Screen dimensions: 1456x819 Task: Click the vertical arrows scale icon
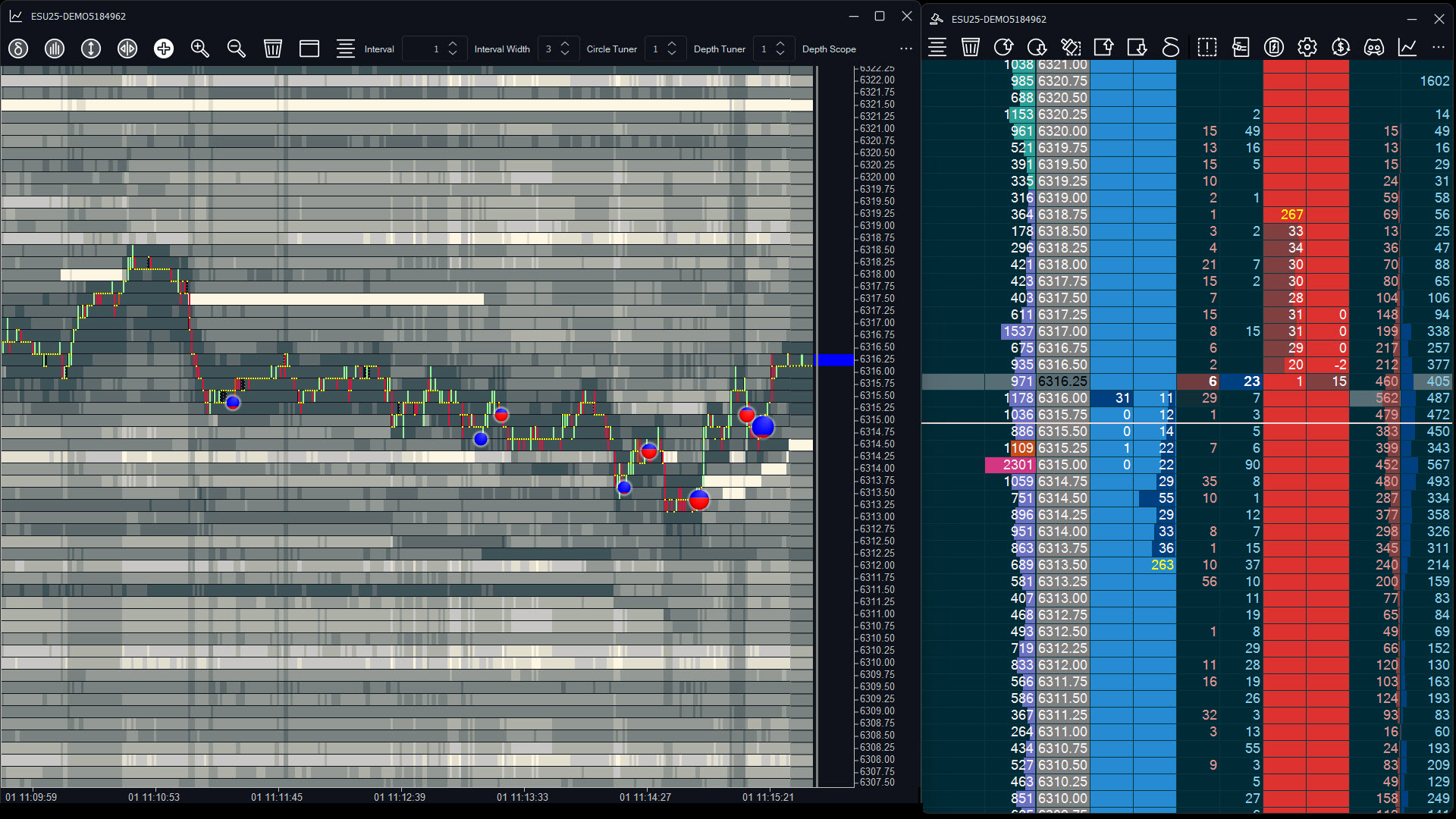click(x=91, y=49)
